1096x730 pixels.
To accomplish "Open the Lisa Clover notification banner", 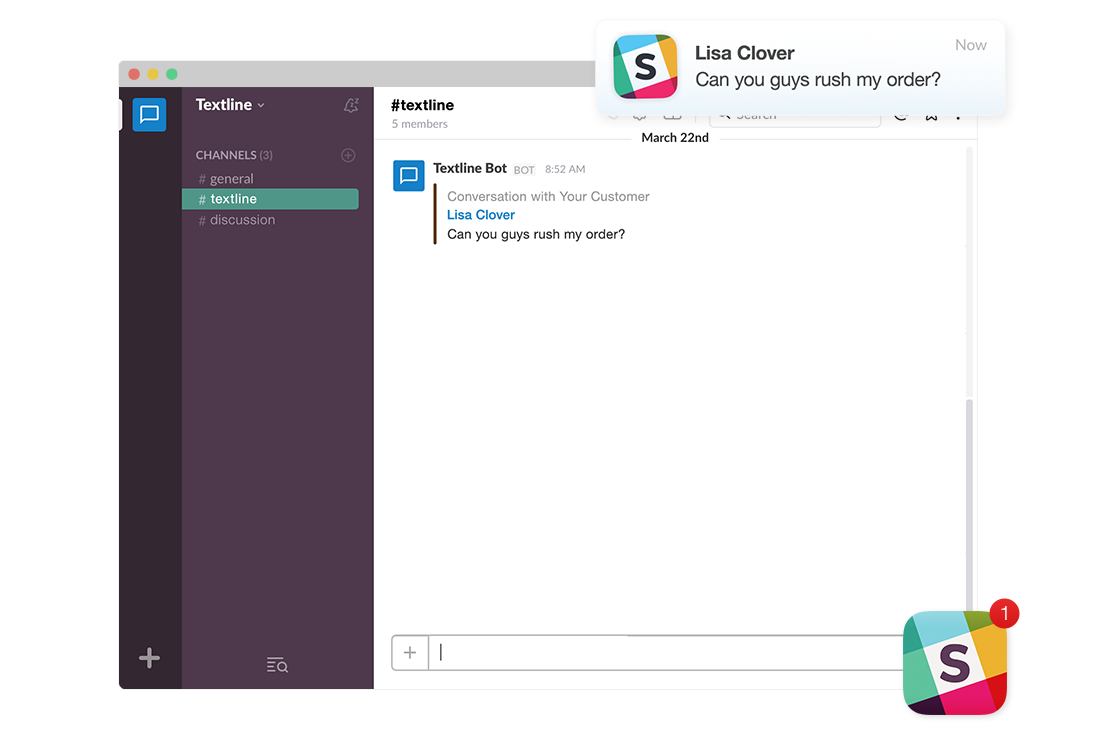I will [x=800, y=67].
